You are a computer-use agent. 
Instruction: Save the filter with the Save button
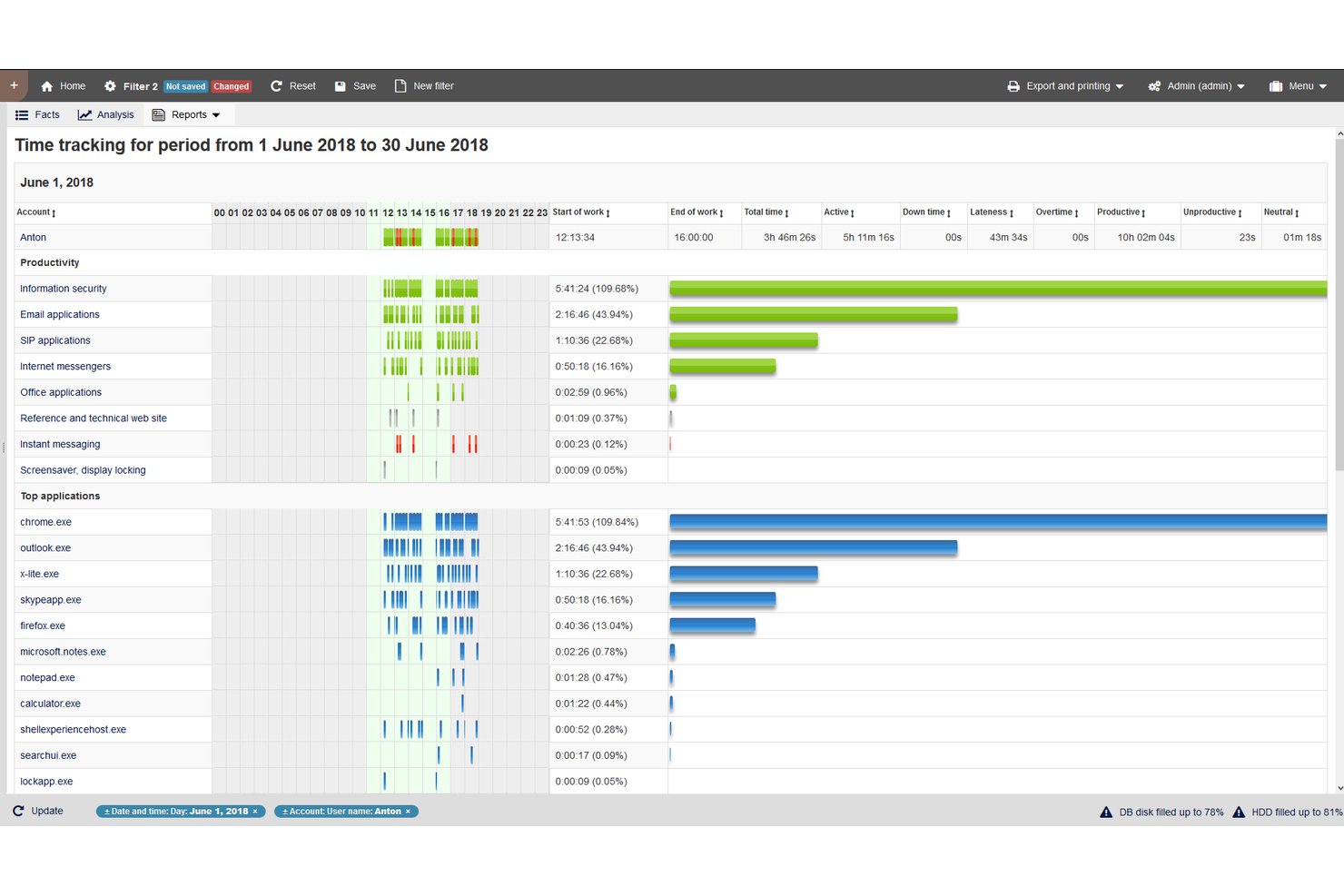point(355,86)
